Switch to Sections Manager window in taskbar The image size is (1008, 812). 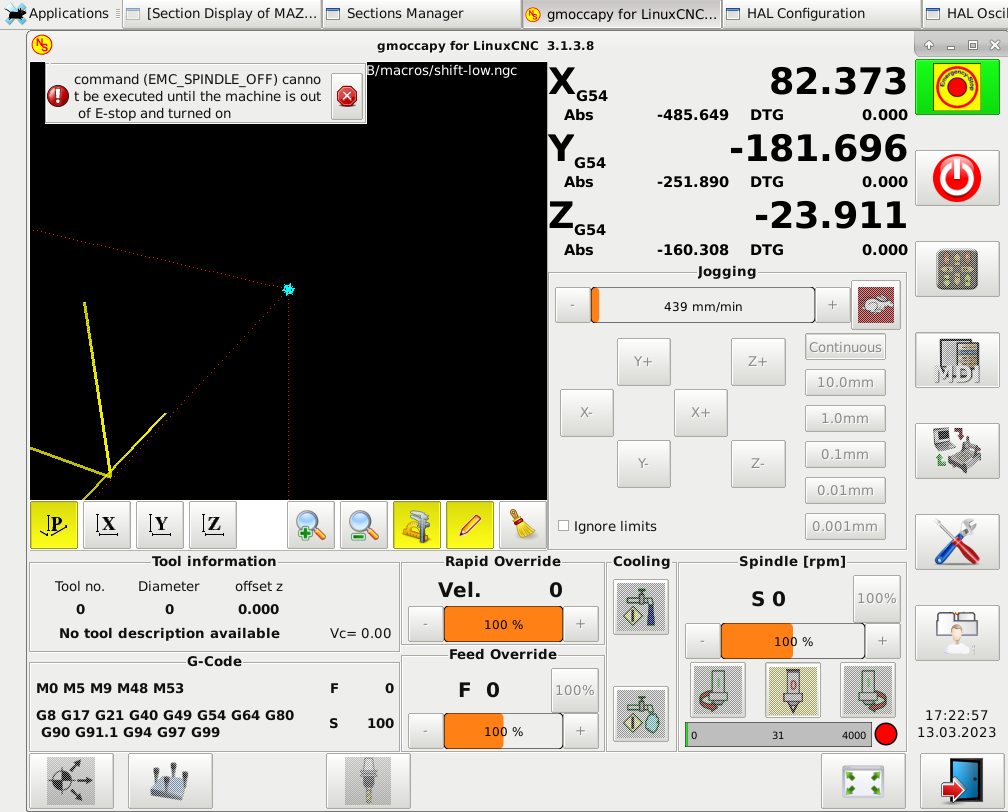click(x=422, y=14)
